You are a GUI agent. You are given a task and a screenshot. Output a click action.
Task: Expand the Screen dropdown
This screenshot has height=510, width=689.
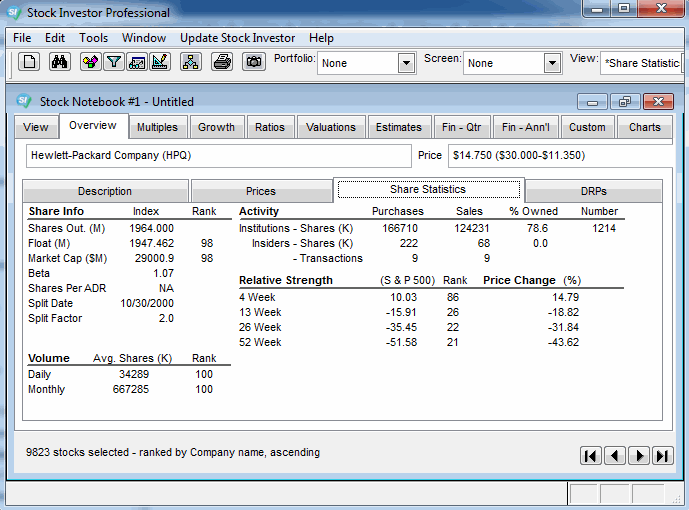click(552, 63)
